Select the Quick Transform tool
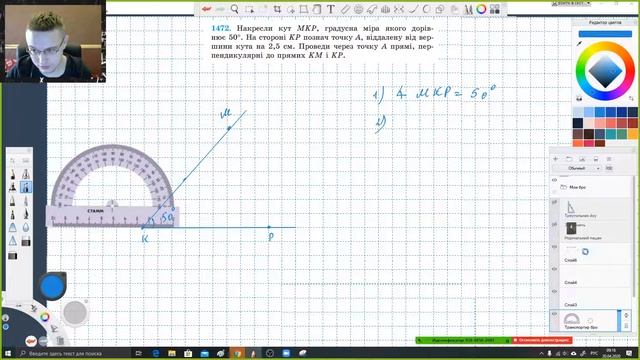Image resolution: width=640 pixels, height=360 pixels. [291, 9]
